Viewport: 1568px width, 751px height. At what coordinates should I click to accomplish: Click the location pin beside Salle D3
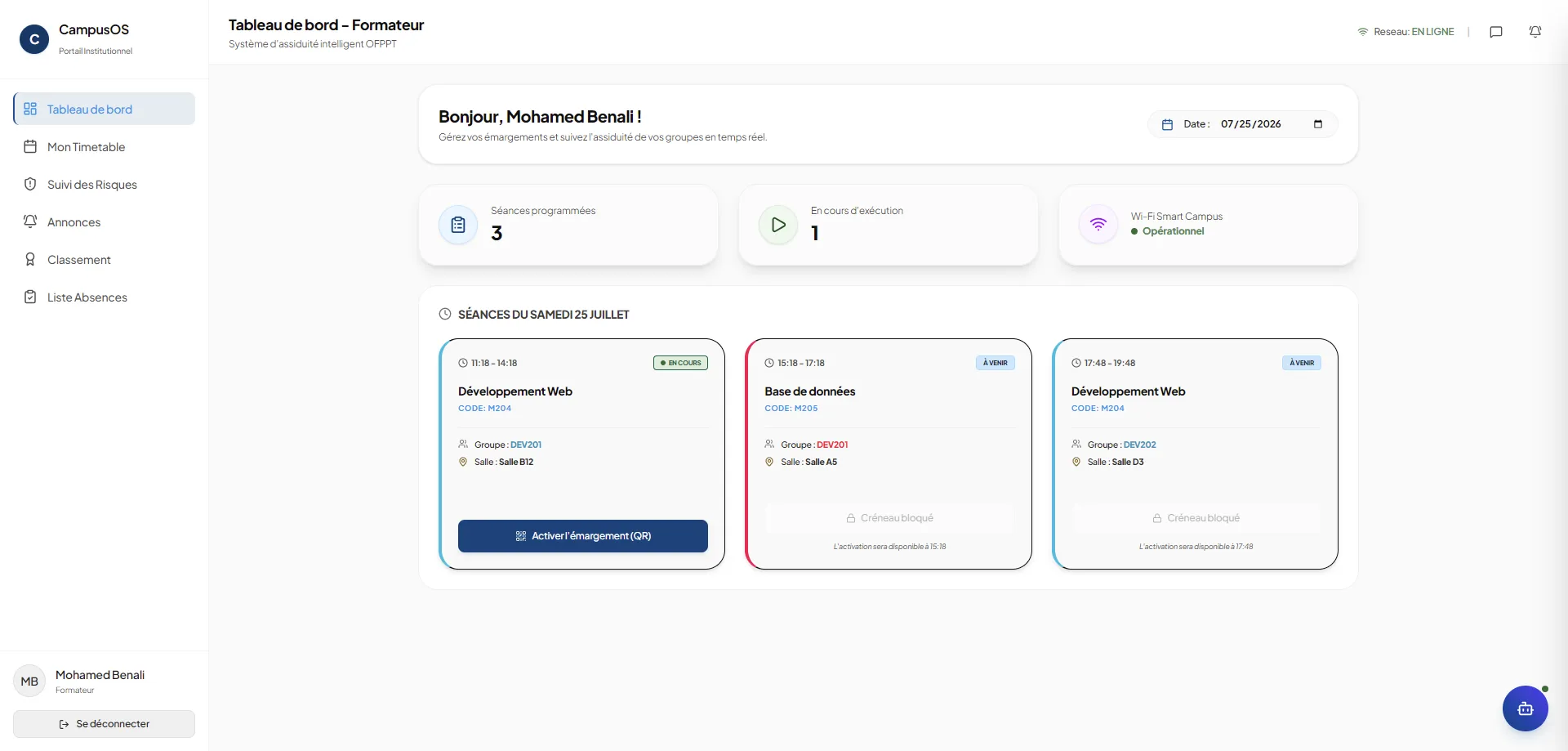coord(1076,462)
